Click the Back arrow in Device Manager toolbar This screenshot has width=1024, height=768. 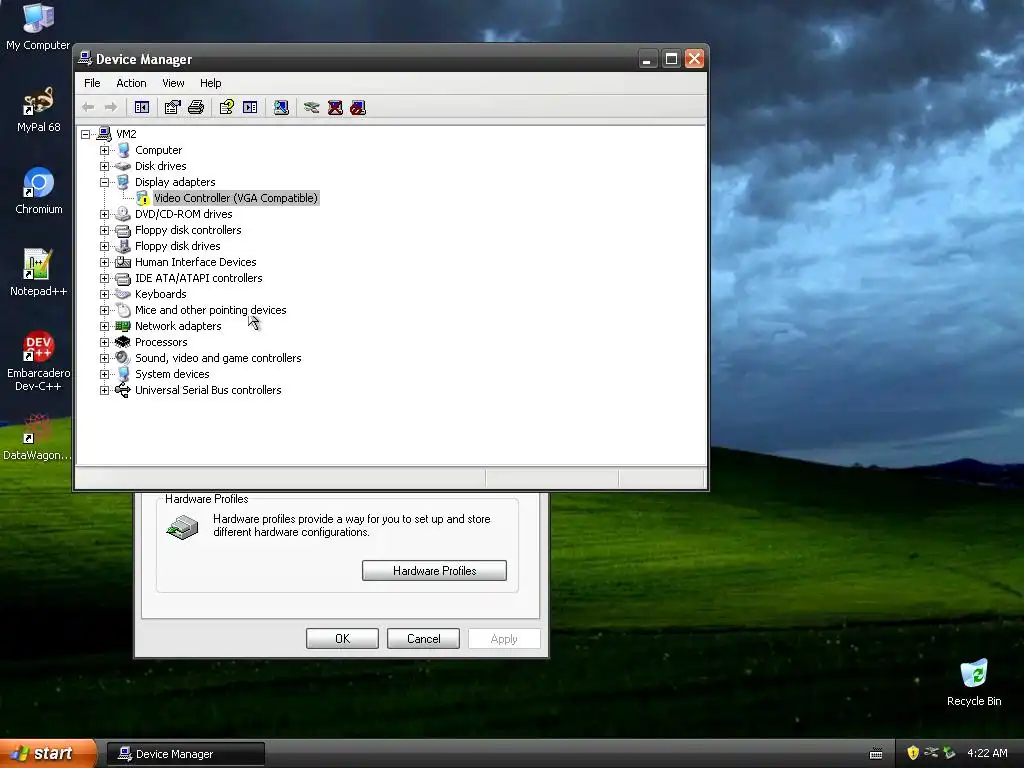88,107
